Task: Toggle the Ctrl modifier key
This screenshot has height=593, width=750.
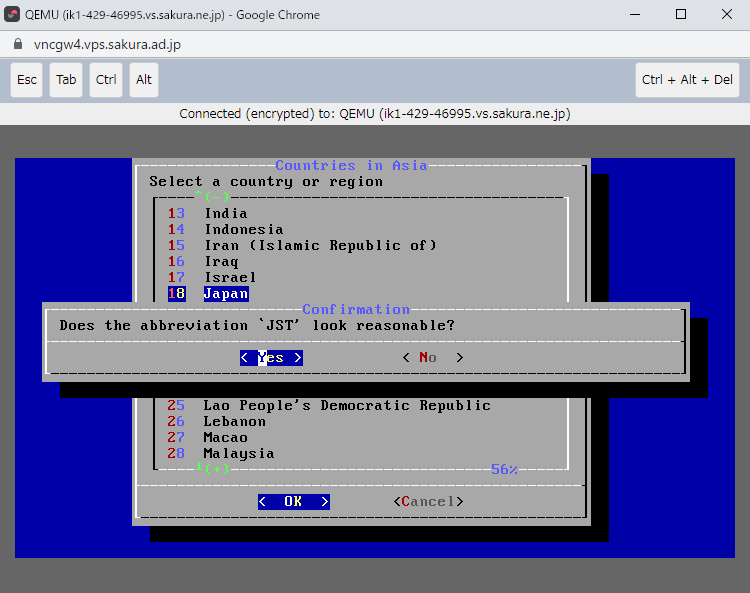Action: point(106,80)
